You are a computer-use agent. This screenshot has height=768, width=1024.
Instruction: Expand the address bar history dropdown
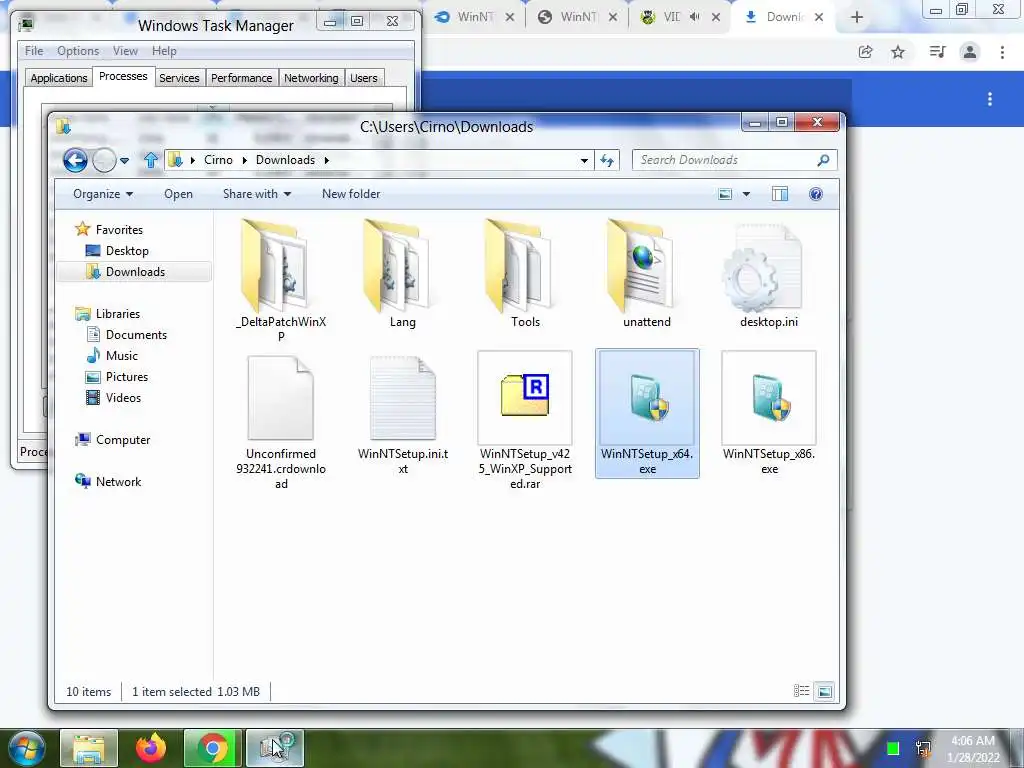click(x=584, y=160)
